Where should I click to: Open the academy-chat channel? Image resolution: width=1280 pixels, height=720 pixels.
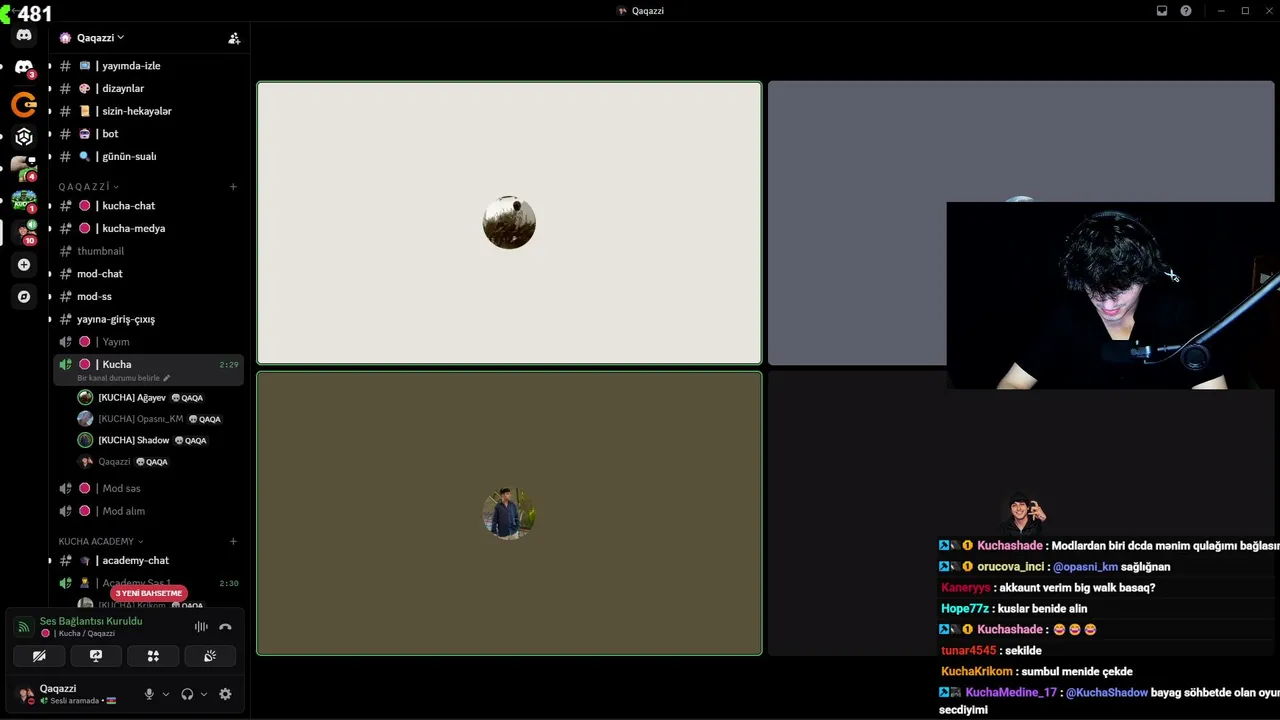coord(148,561)
